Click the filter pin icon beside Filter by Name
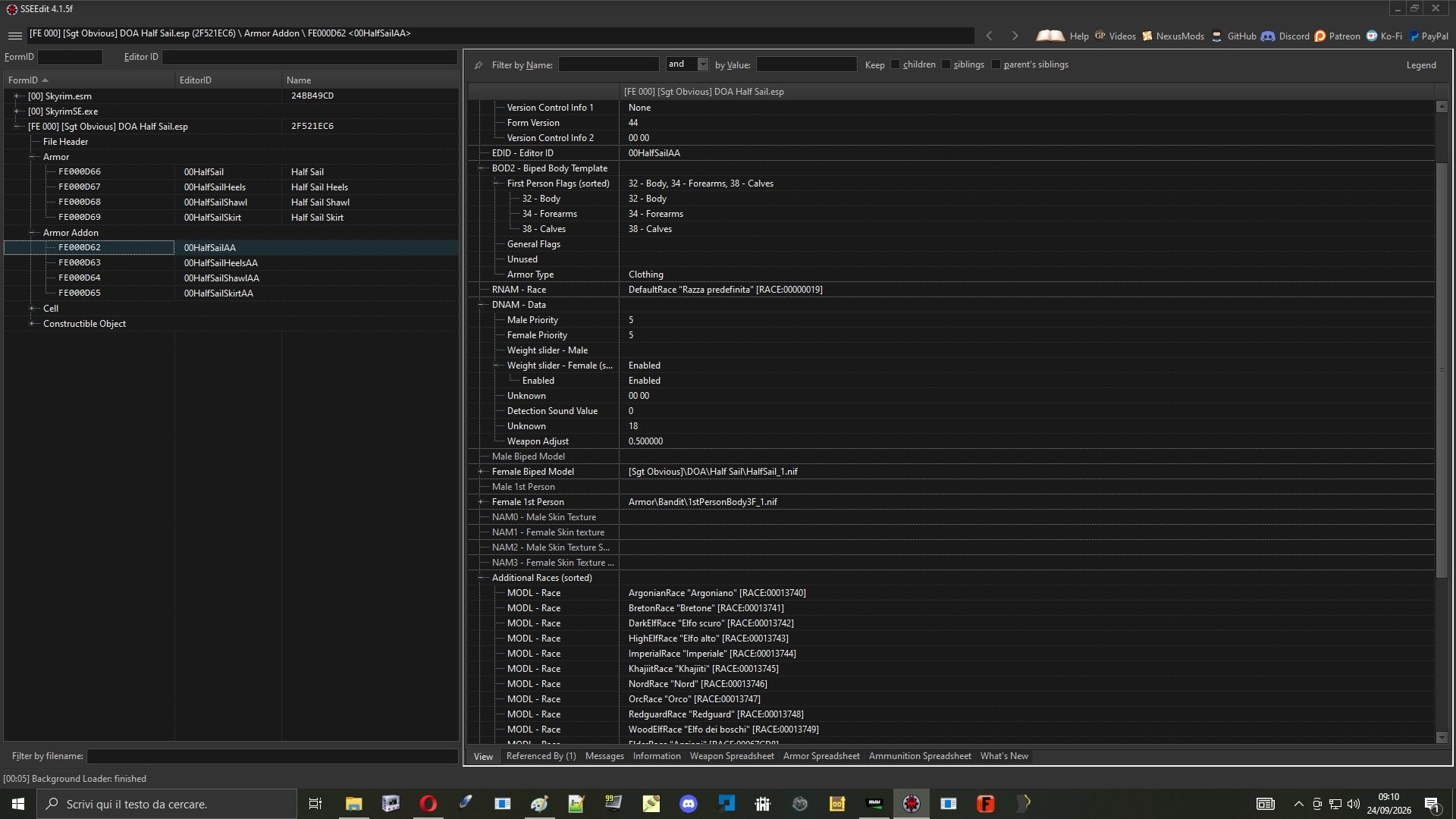Viewport: 1456px width, 819px height. point(479,65)
